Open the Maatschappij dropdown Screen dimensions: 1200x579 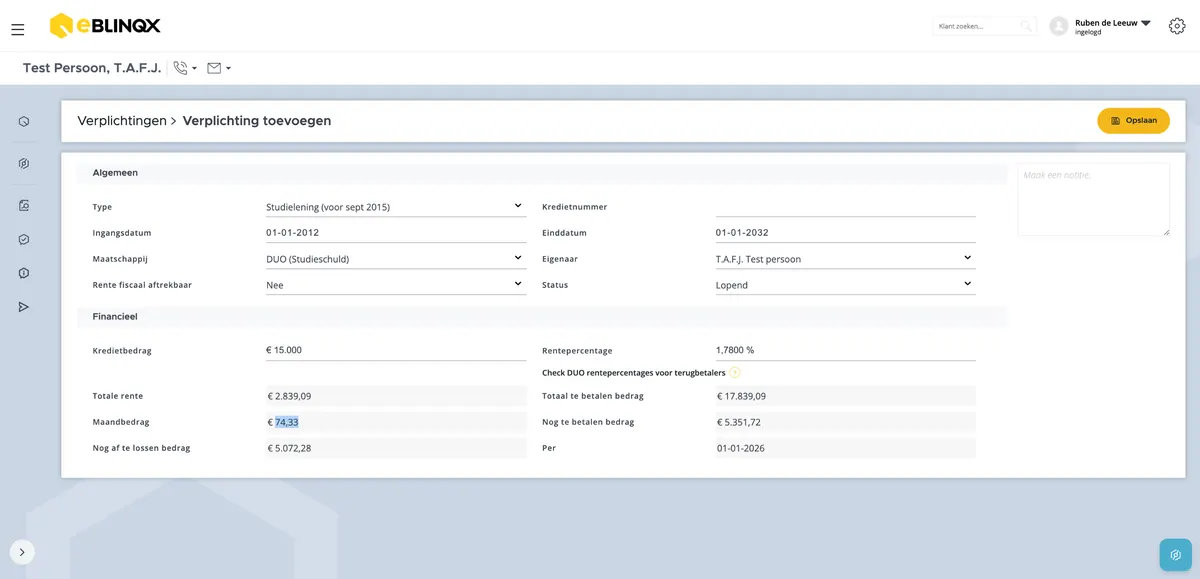(x=396, y=259)
